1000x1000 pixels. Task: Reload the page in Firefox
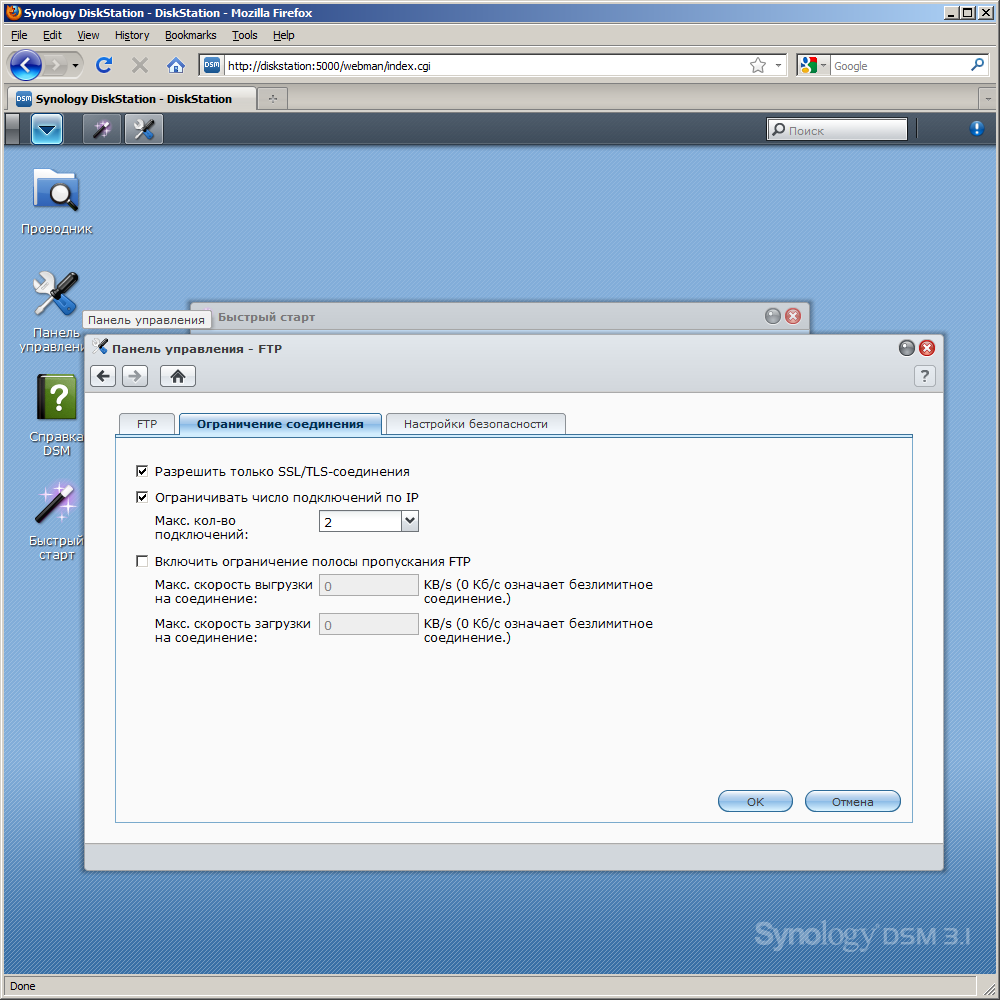104,65
